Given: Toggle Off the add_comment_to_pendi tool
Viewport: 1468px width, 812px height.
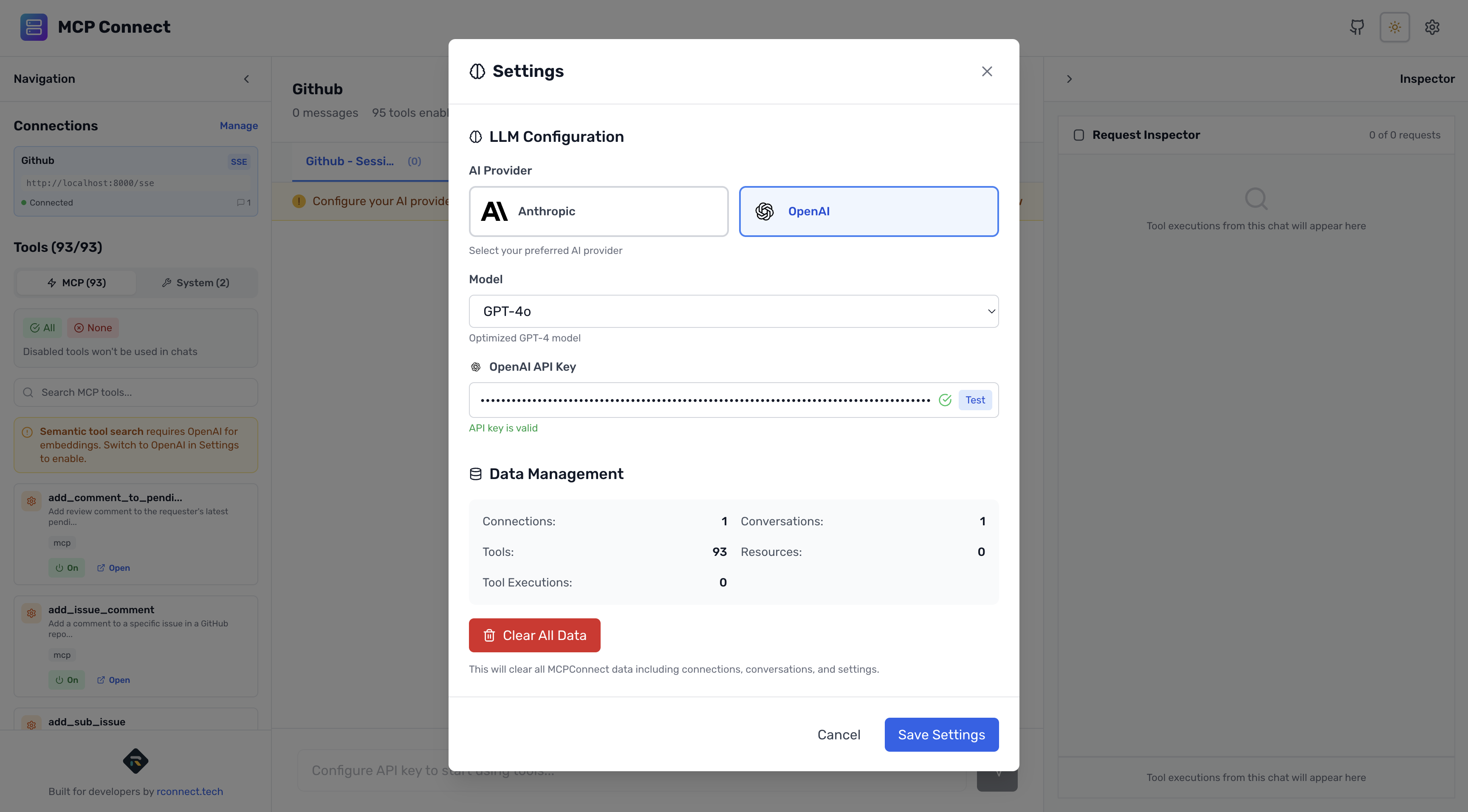Looking at the screenshot, I should [67, 567].
